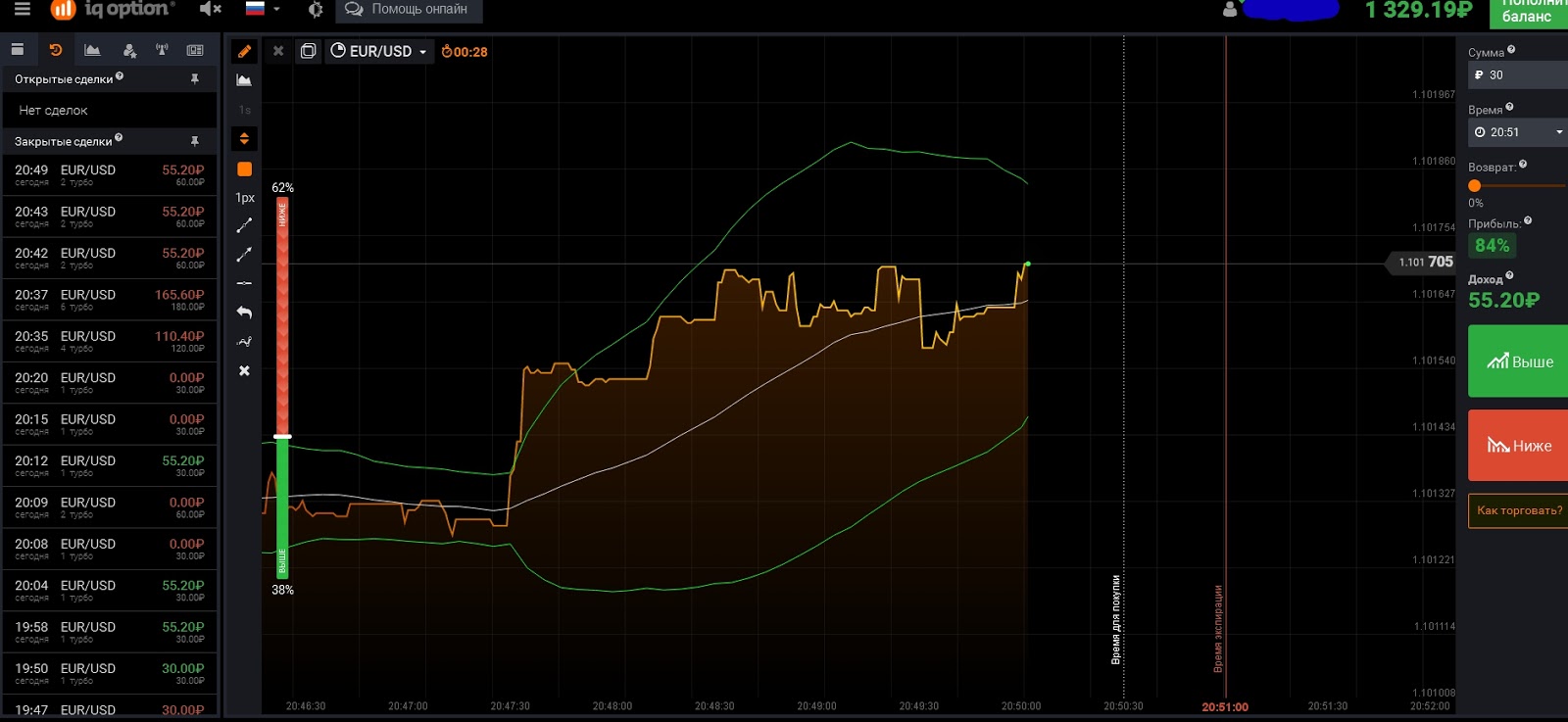Toggle the orange up-down arrows tool

pyautogui.click(x=244, y=139)
